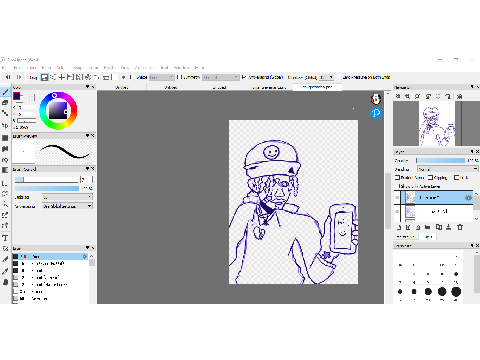Select the Eraser tool
This screenshot has height=360, width=480.
coord(5,103)
